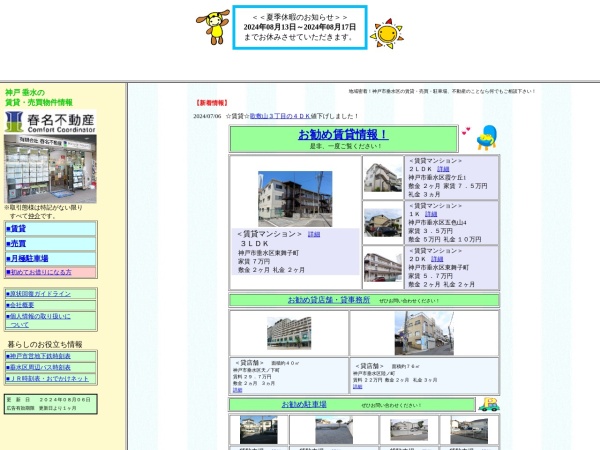Viewport: 600px width, 450px height.
Task: Click 家賃 7万円 text in 3LDK listing
Action: [x=254, y=261]
